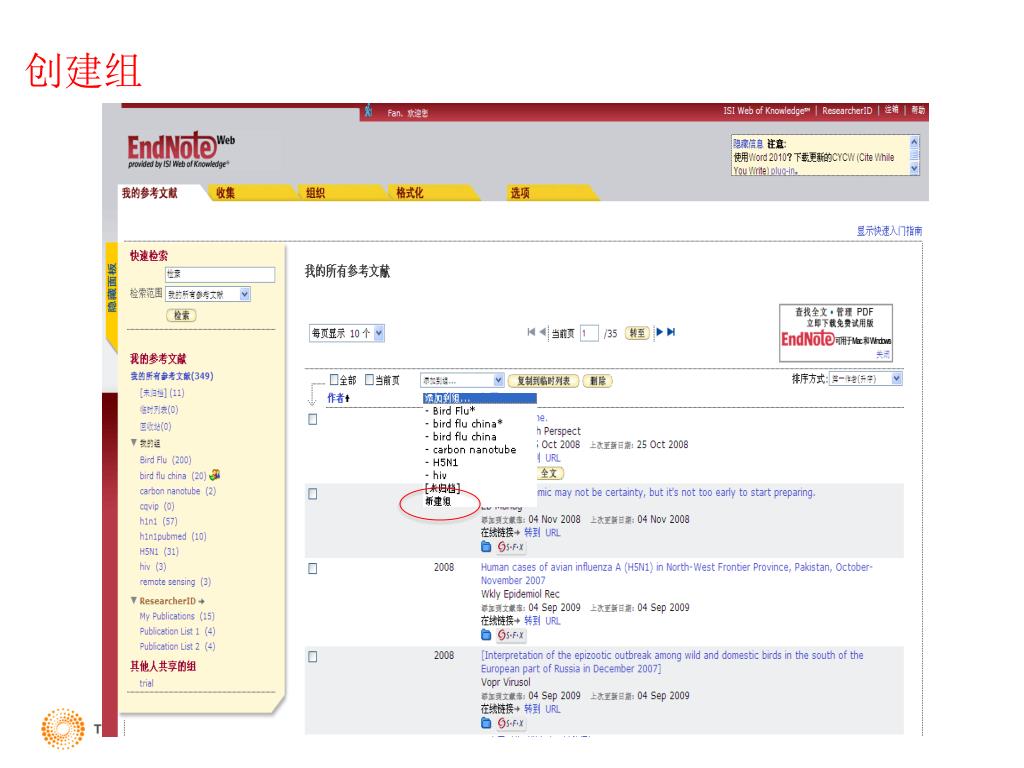The image size is (1024, 768).
Task: Close the EndNote PDF ad via 关闭
Action: 882,354
